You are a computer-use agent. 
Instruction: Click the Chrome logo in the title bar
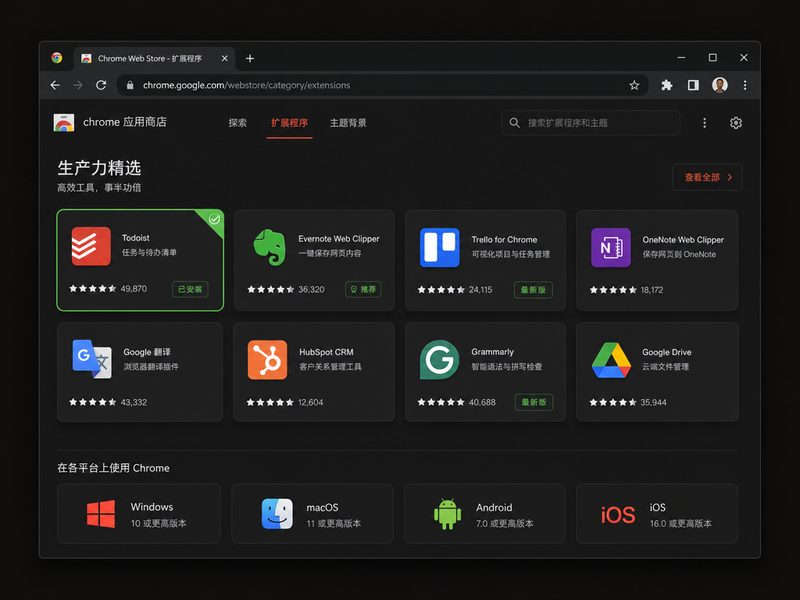(x=57, y=58)
